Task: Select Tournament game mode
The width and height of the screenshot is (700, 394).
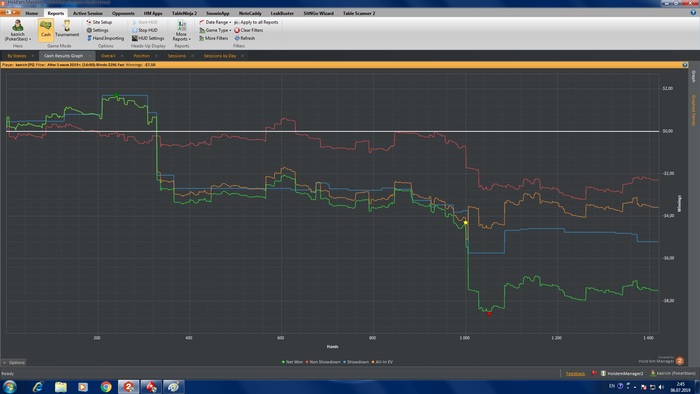Action: pyautogui.click(x=67, y=29)
